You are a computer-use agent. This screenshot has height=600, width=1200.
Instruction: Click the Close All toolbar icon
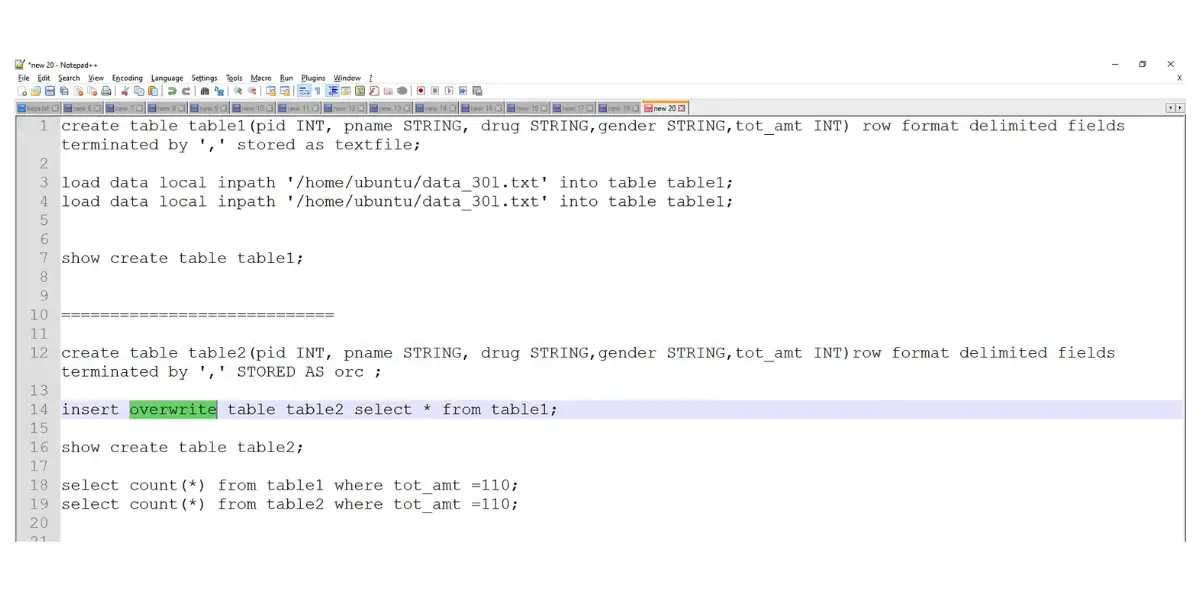[x=92, y=90]
